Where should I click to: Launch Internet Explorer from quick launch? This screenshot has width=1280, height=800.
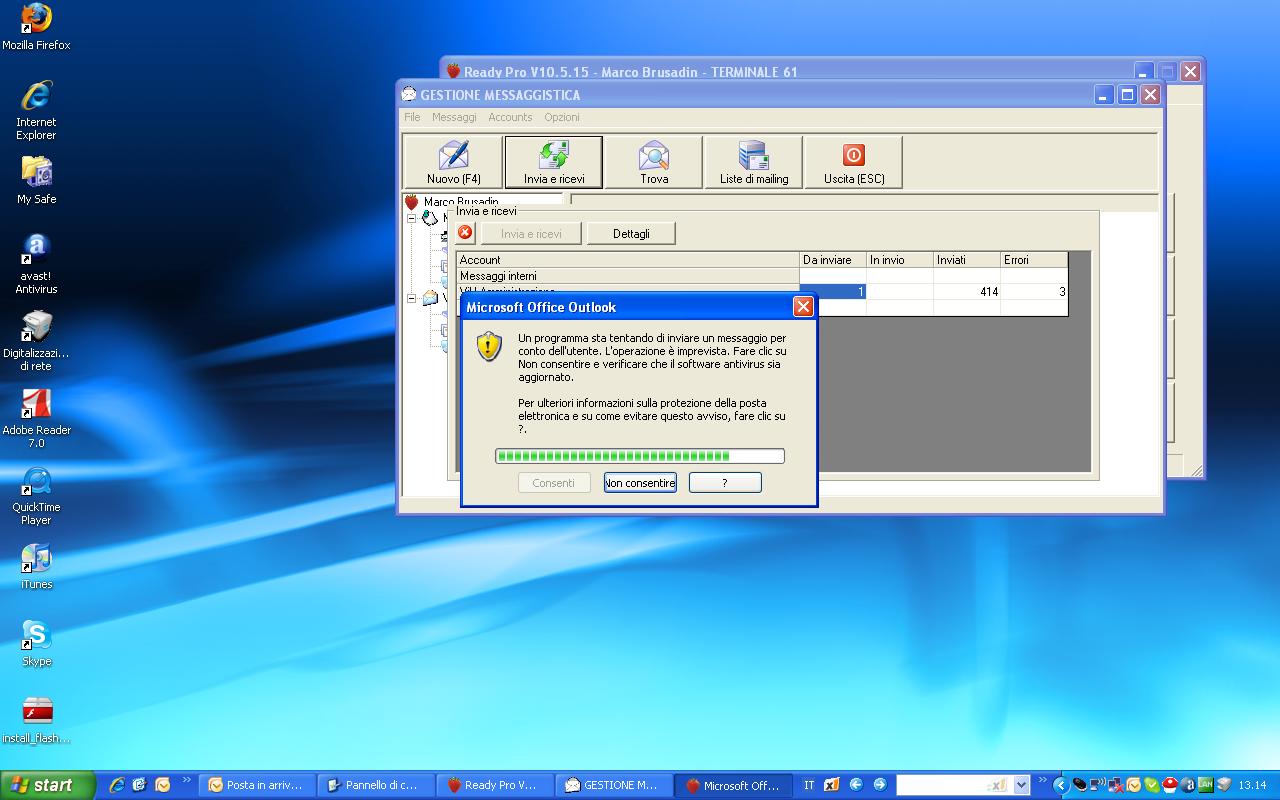click(x=117, y=785)
